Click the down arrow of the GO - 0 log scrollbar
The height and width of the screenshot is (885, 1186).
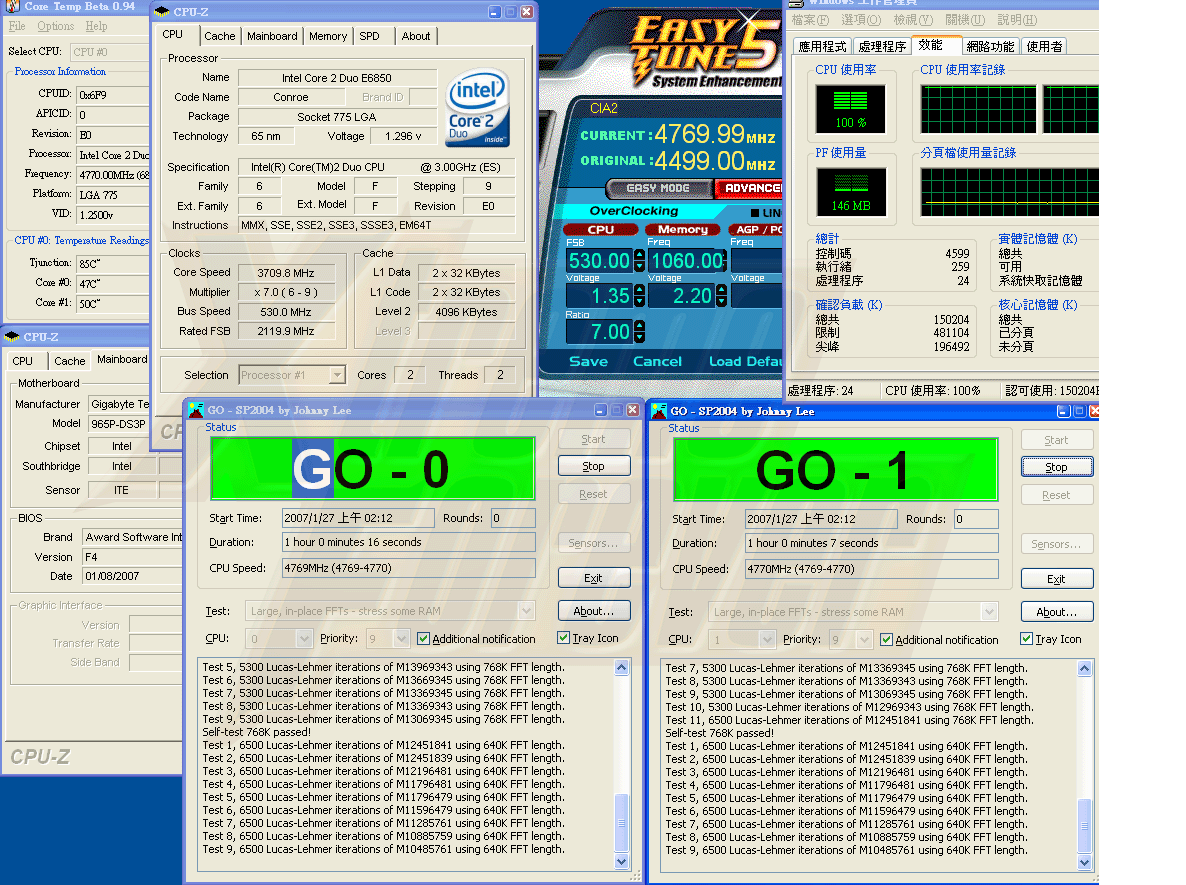pyautogui.click(x=622, y=862)
